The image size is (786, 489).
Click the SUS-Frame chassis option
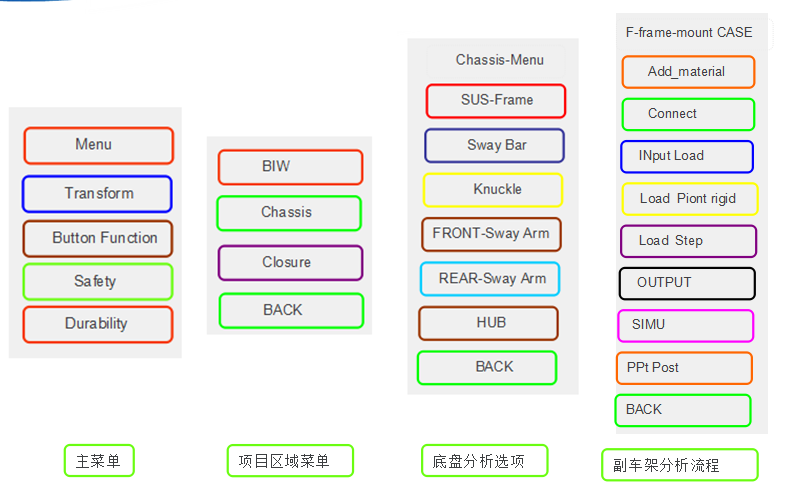(496, 100)
